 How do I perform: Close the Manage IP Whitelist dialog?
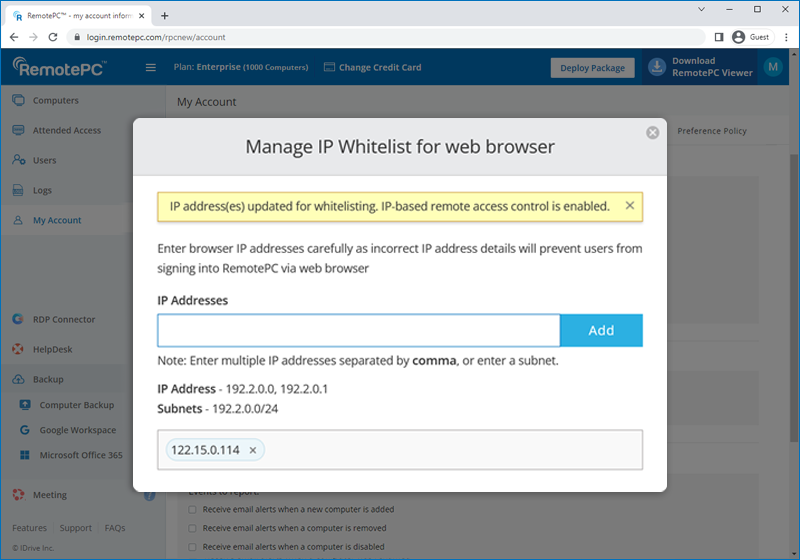pos(652,132)
